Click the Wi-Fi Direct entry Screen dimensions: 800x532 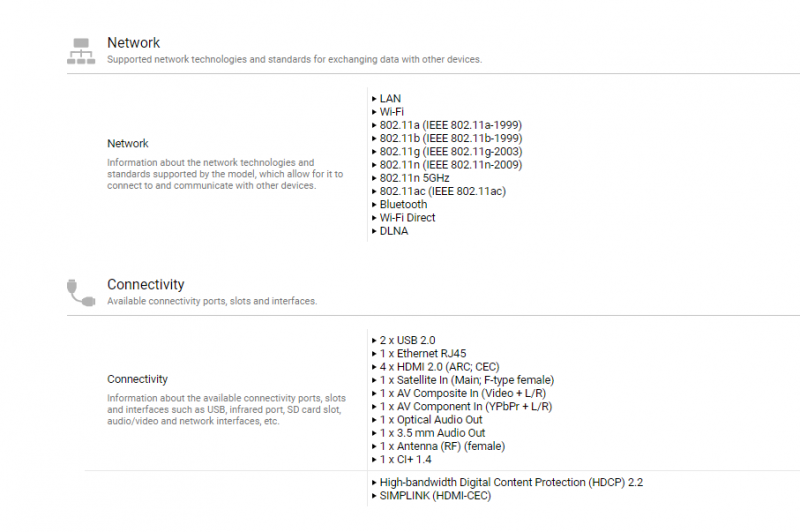(x=407, y=217)
